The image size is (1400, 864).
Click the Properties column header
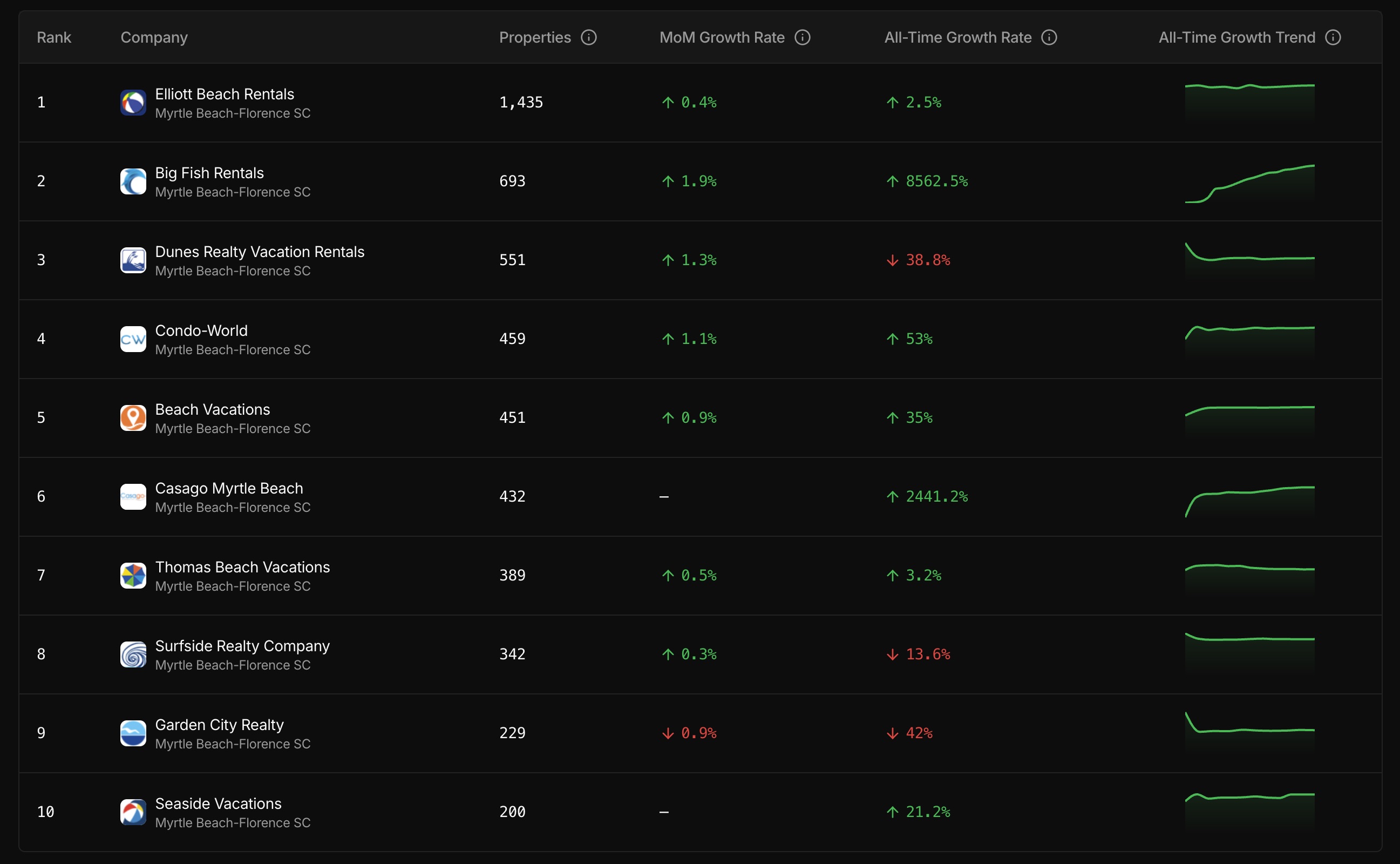pos(535,38)
